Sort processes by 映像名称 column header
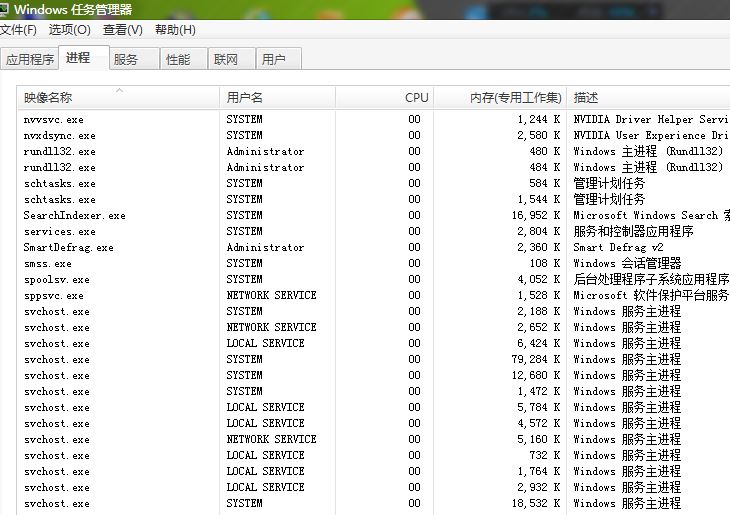This screenshot has width=730, height=515. click(x=118, y=98)
